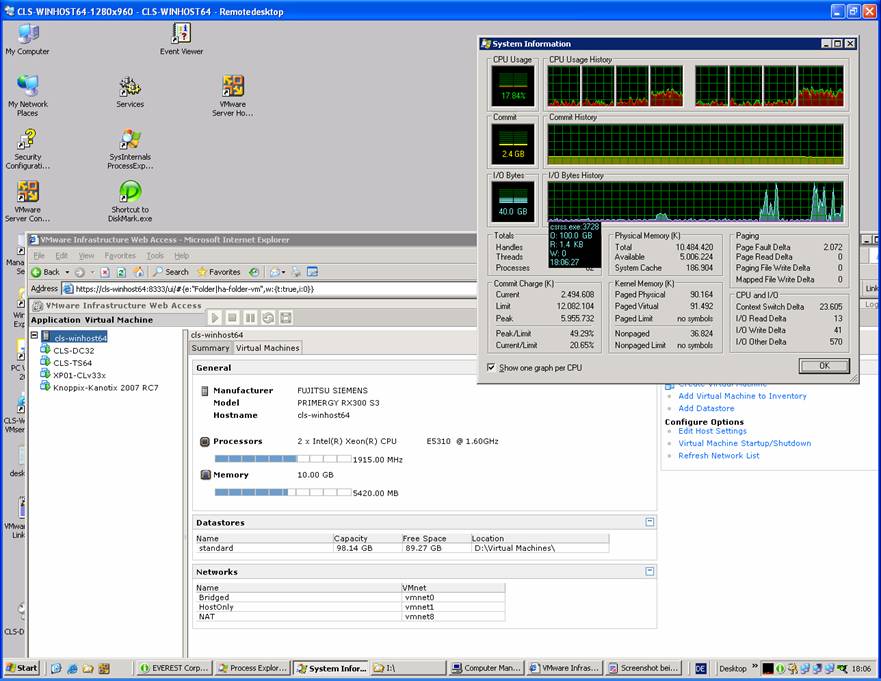Screen dimensions: 881x681
Task: Open Favorites toolbar button
Action: (218, 272)
